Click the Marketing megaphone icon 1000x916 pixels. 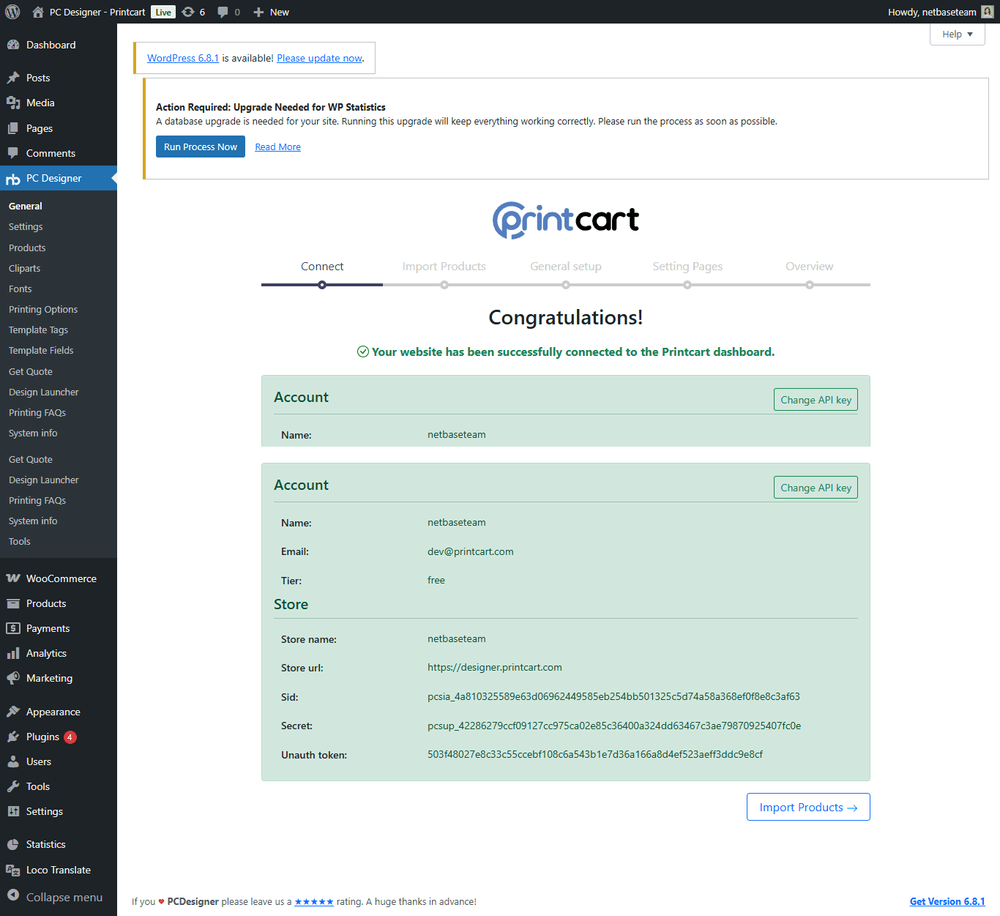[13, 679]
